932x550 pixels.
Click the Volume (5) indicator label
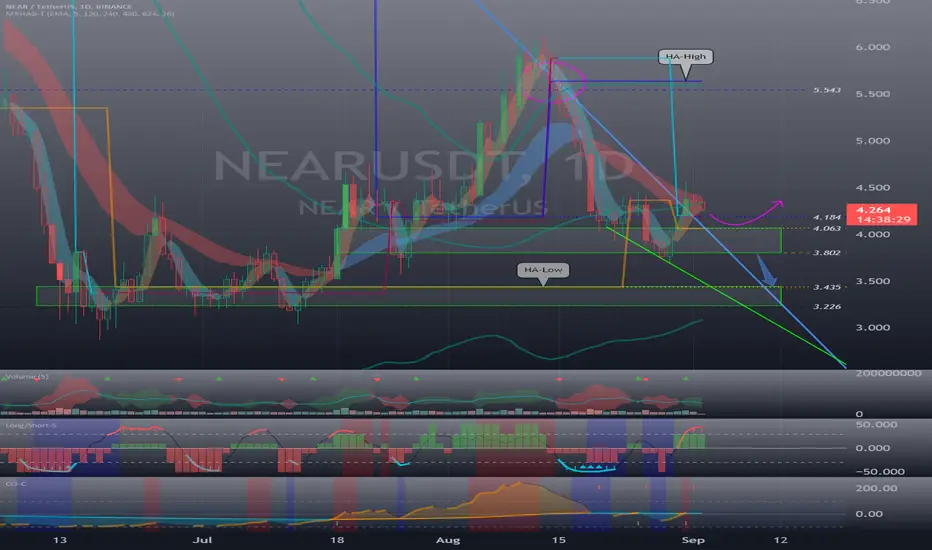27,377
